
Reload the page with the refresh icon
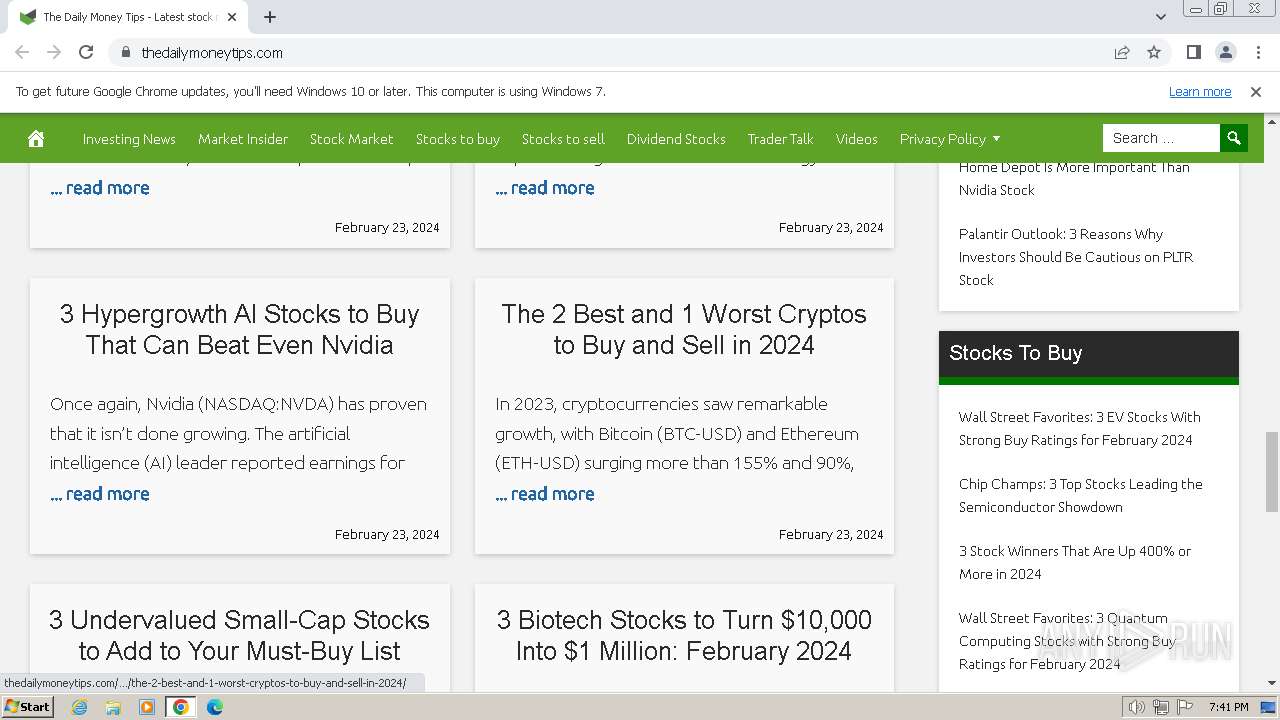click(86, 52)
